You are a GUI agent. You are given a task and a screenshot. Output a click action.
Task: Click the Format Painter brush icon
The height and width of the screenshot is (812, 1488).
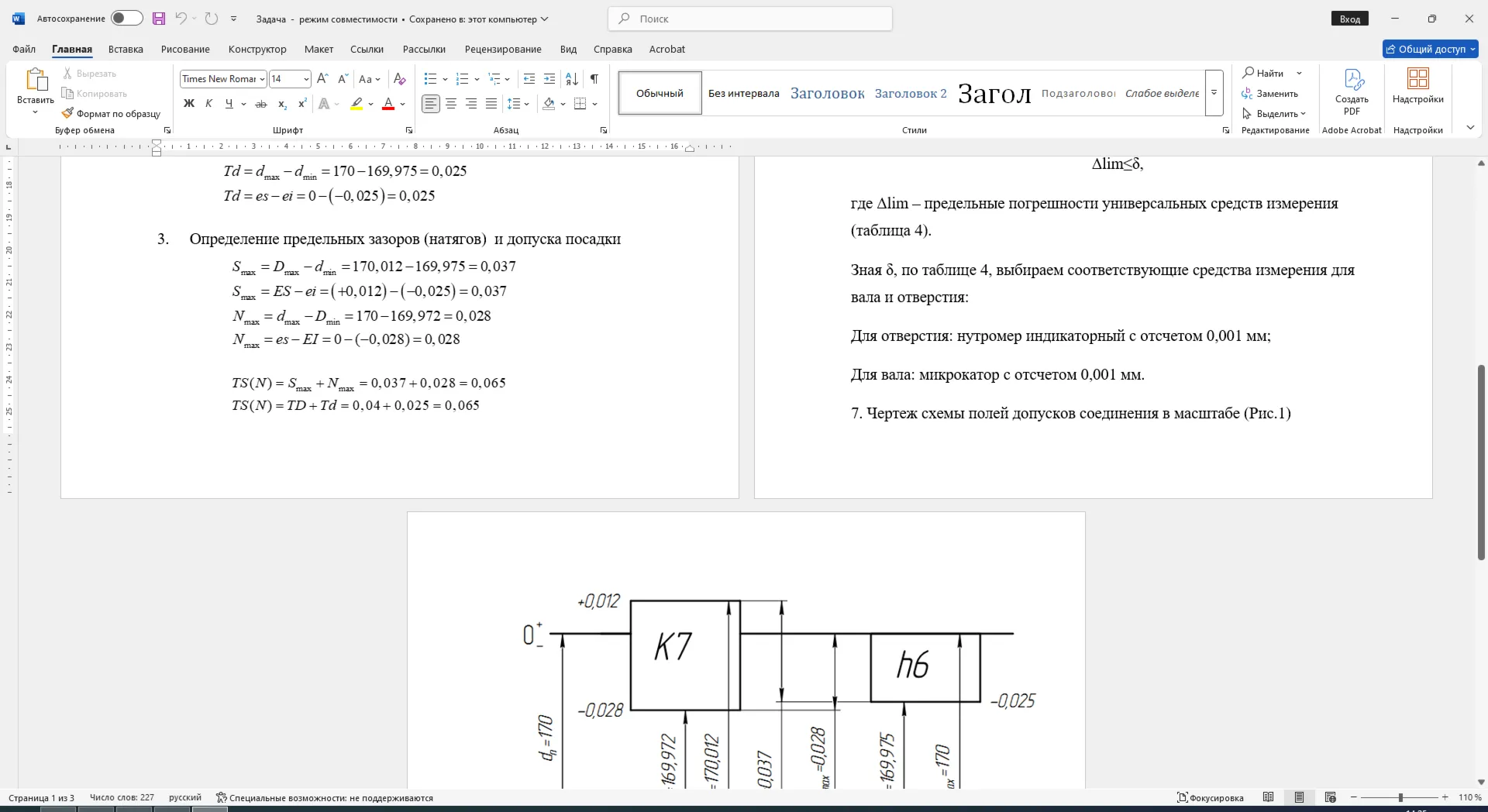click(x=67, y=113)
